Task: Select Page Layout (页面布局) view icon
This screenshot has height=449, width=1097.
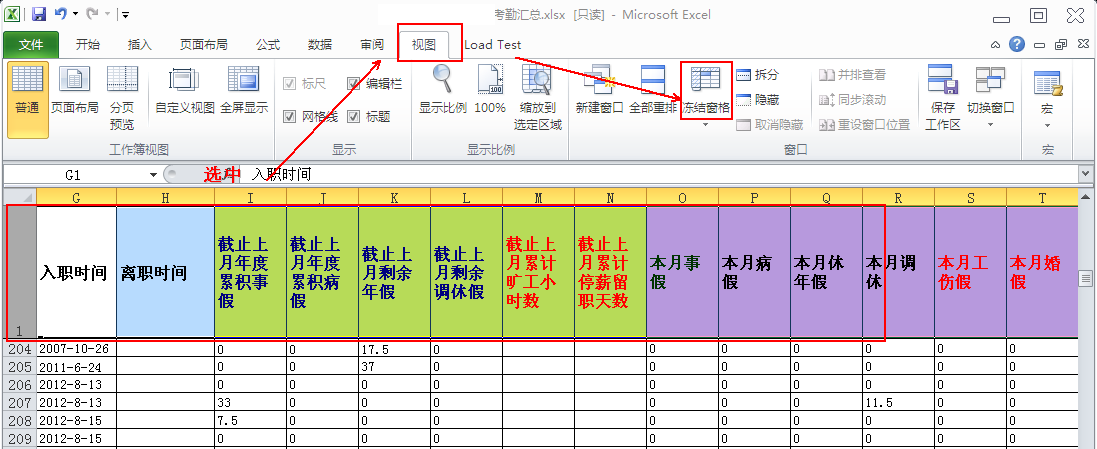Action: click(75, 82)
